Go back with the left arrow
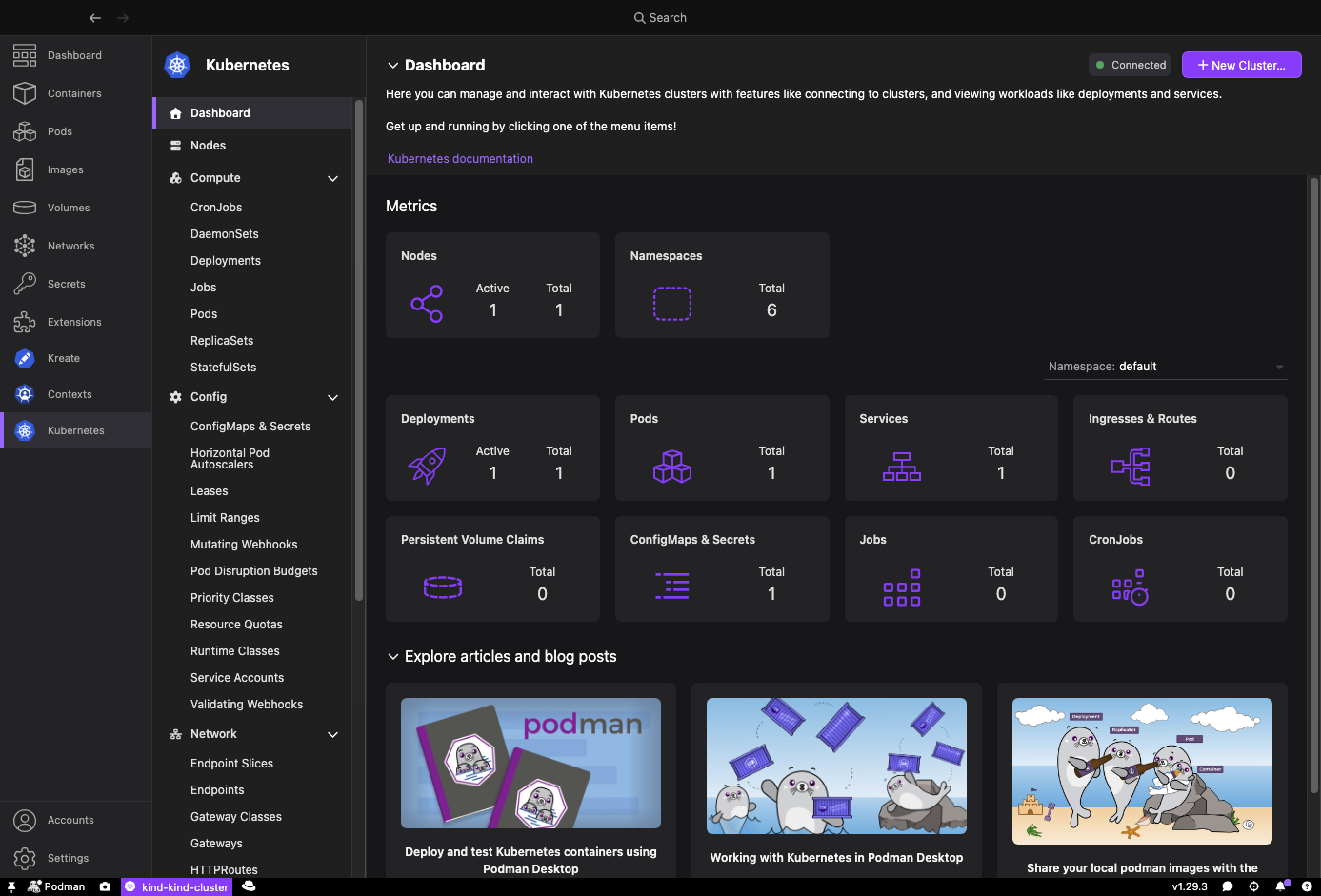The width and height of the screenshot is (1321, 896). pos(94,17)
